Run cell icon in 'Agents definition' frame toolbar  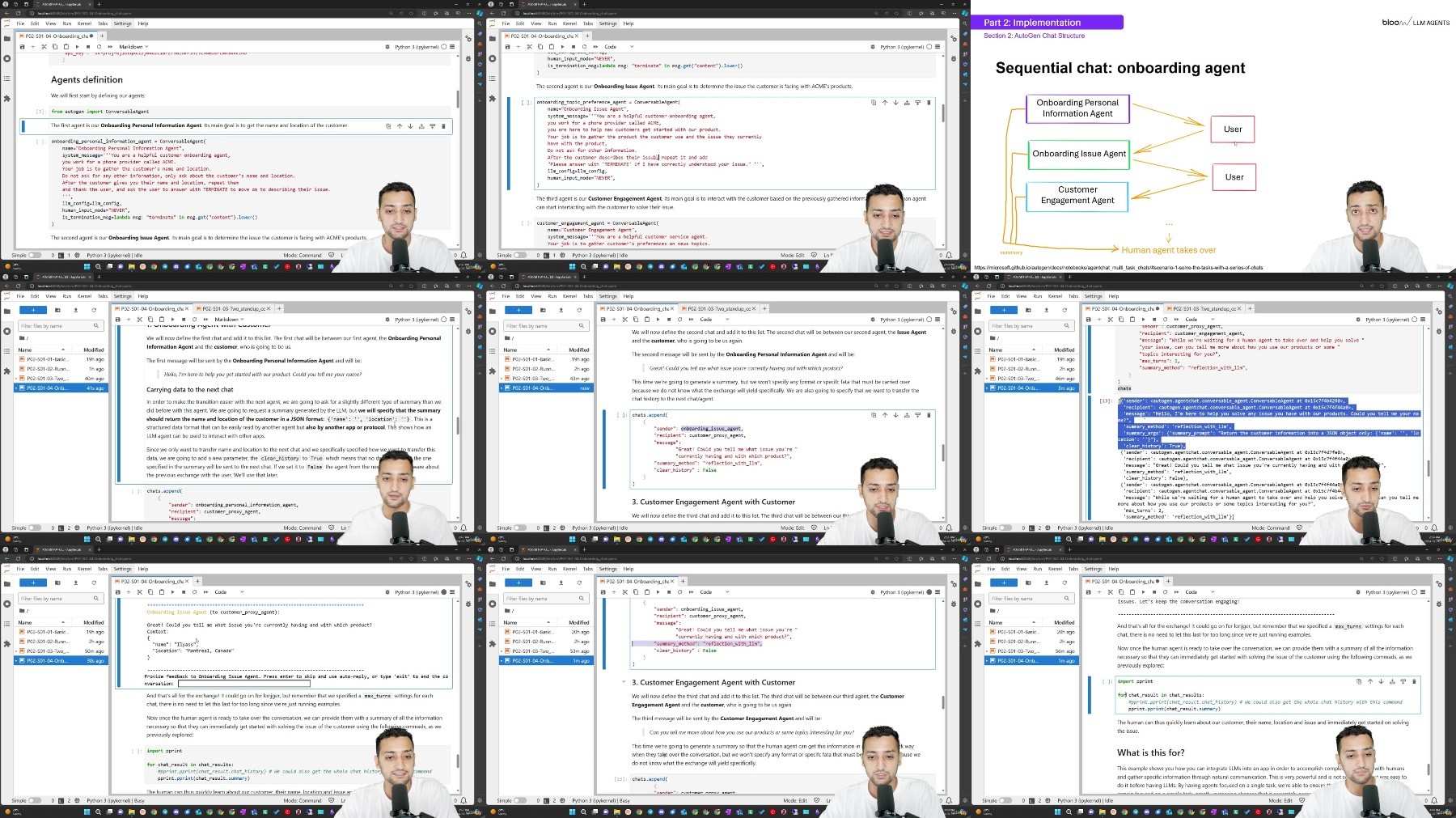[x=77, y=47]
